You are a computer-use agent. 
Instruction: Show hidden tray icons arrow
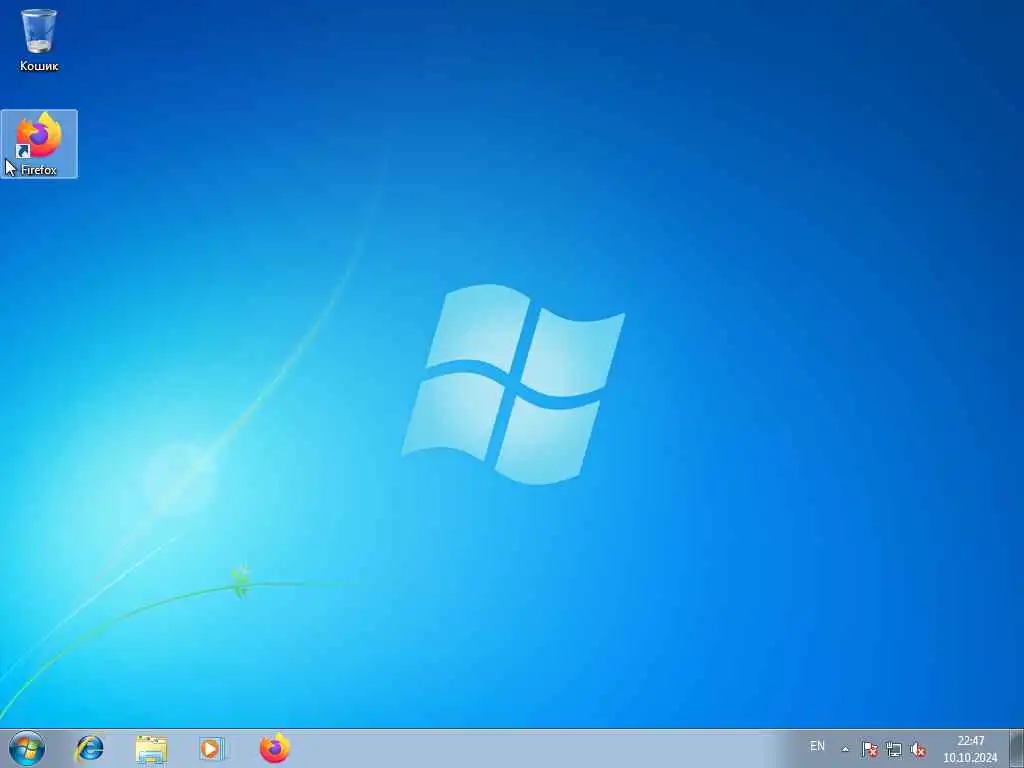point(845,749)
